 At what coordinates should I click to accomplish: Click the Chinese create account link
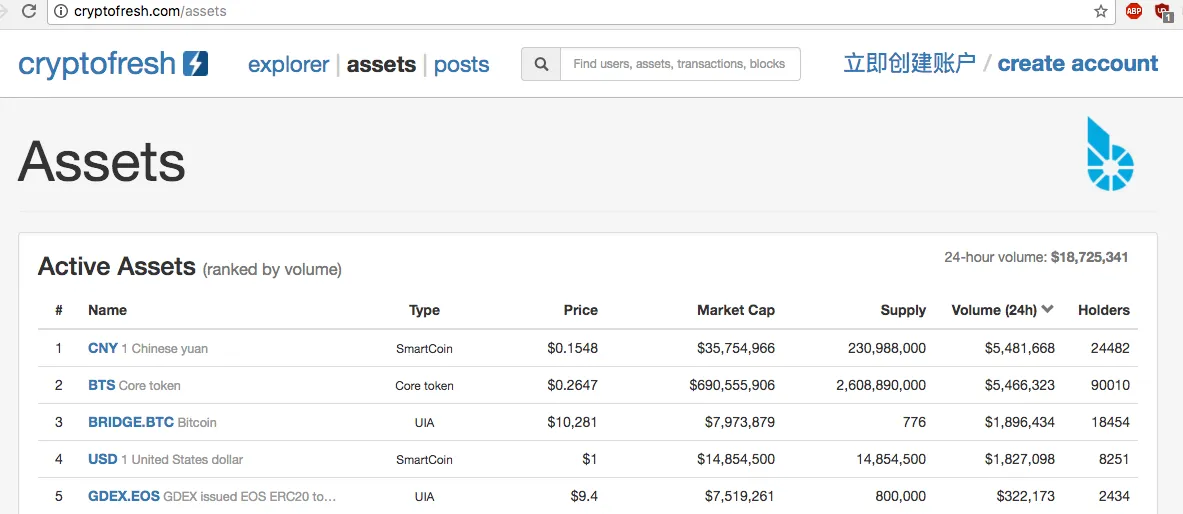pos(910,63)
